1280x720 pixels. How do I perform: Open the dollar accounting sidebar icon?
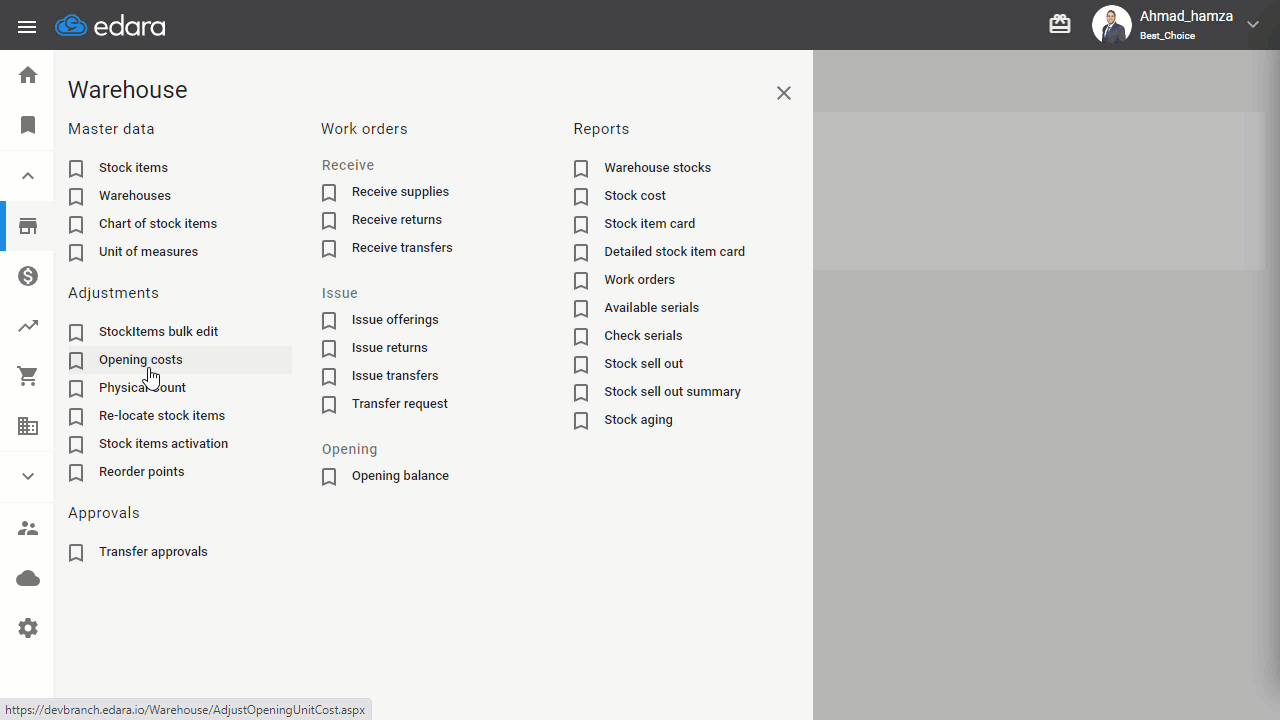click(28, 276)
